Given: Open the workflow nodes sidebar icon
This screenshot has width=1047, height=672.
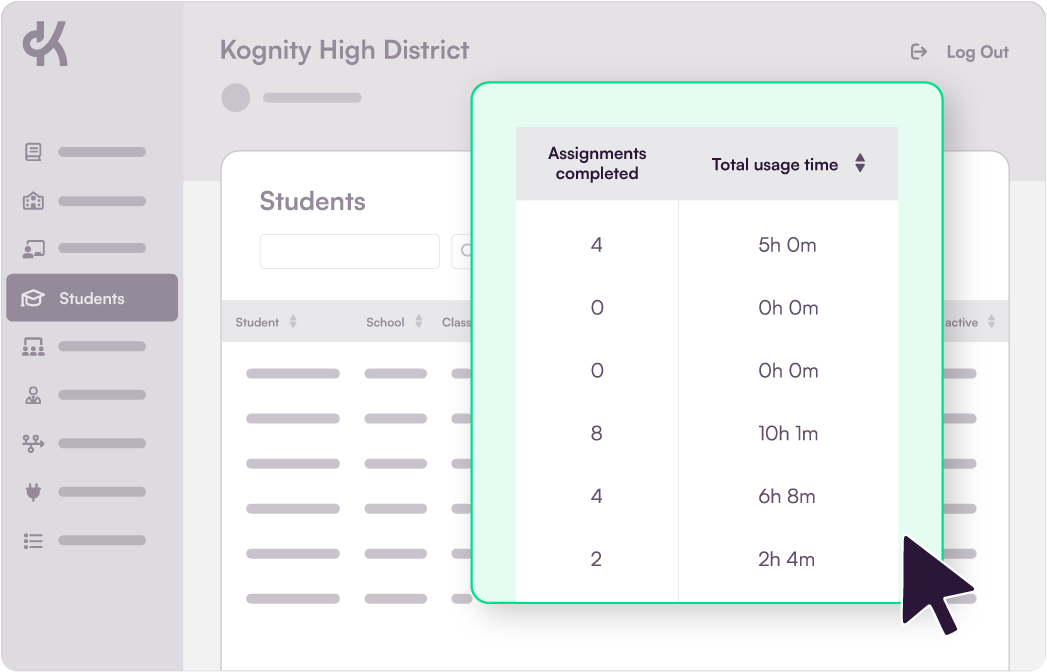Looking at the screenshot, I should pyautogui.click(x=33, y=443).
